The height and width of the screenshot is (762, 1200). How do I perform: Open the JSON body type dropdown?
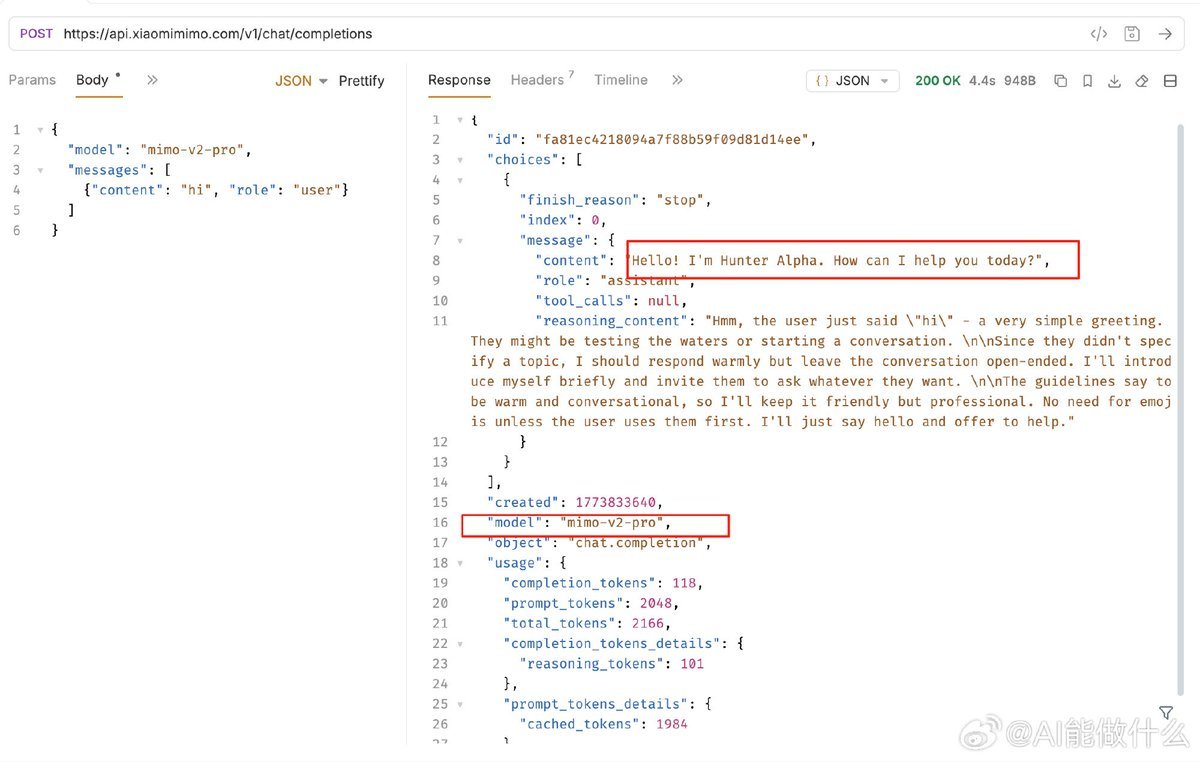pos(301,81)
